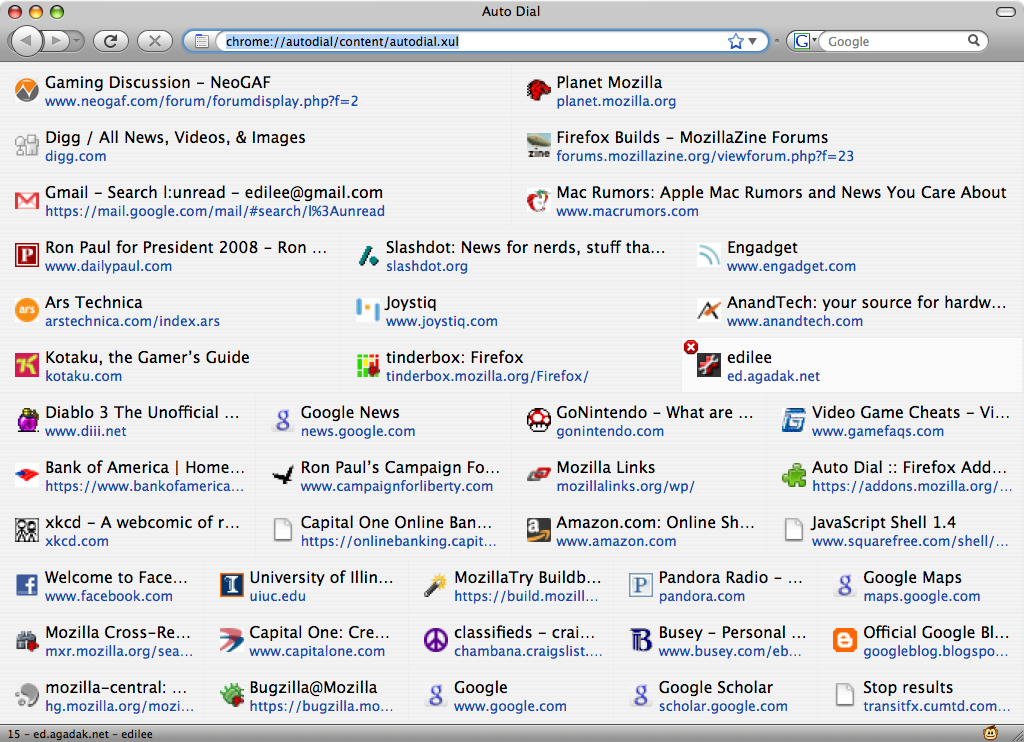1024x742 pixels.
Task: Click the remove (red X) badge on edilee
Action: point(690,347)
